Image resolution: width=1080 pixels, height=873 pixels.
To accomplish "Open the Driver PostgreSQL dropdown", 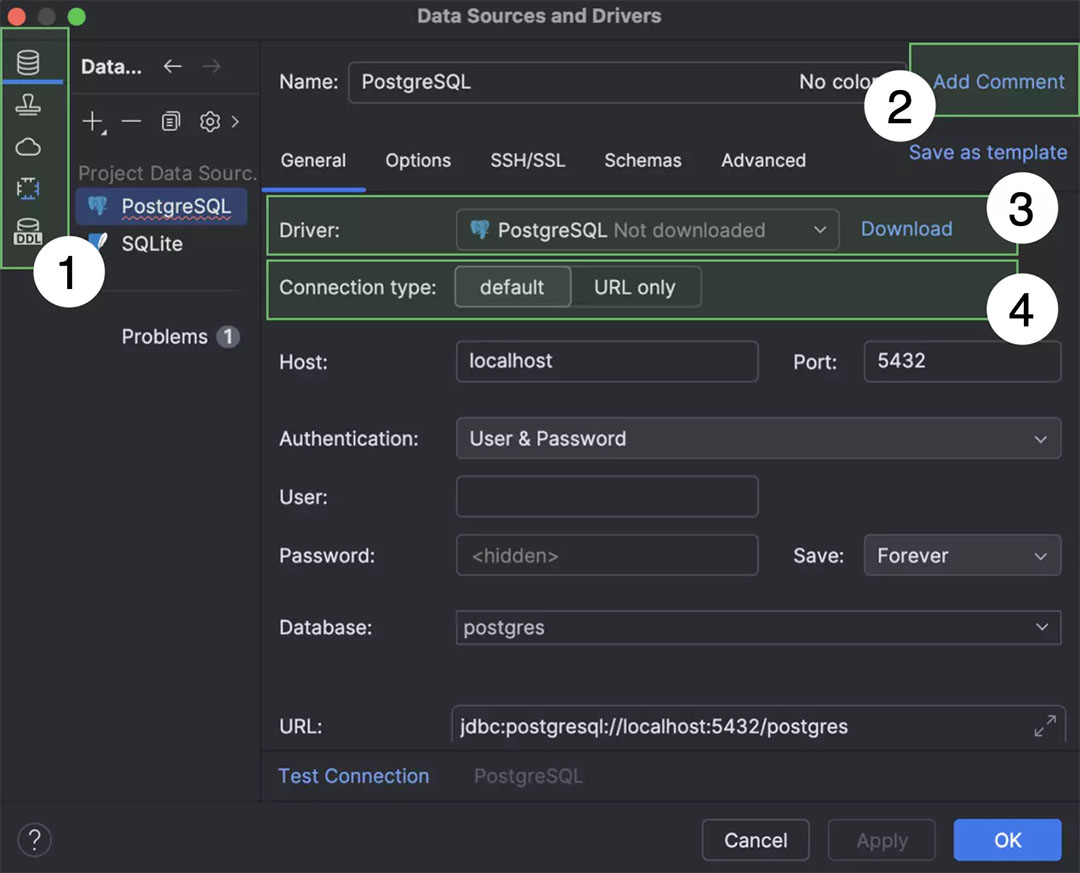I will coord(647,230).
